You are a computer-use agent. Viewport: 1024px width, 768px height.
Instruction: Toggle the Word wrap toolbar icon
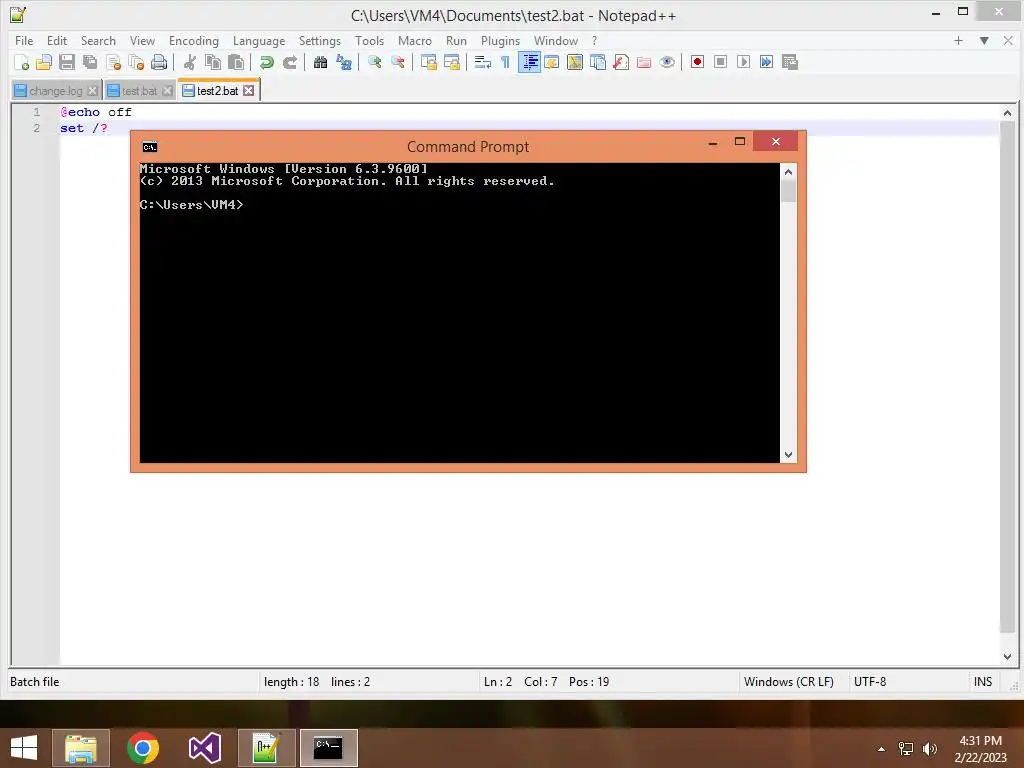click(483, 62)
